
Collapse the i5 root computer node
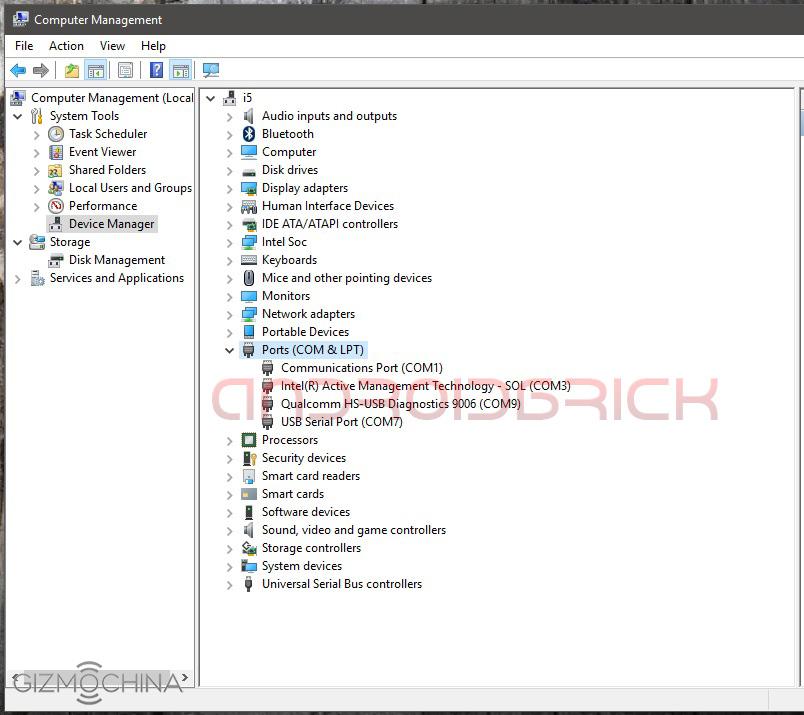[210, 98]
